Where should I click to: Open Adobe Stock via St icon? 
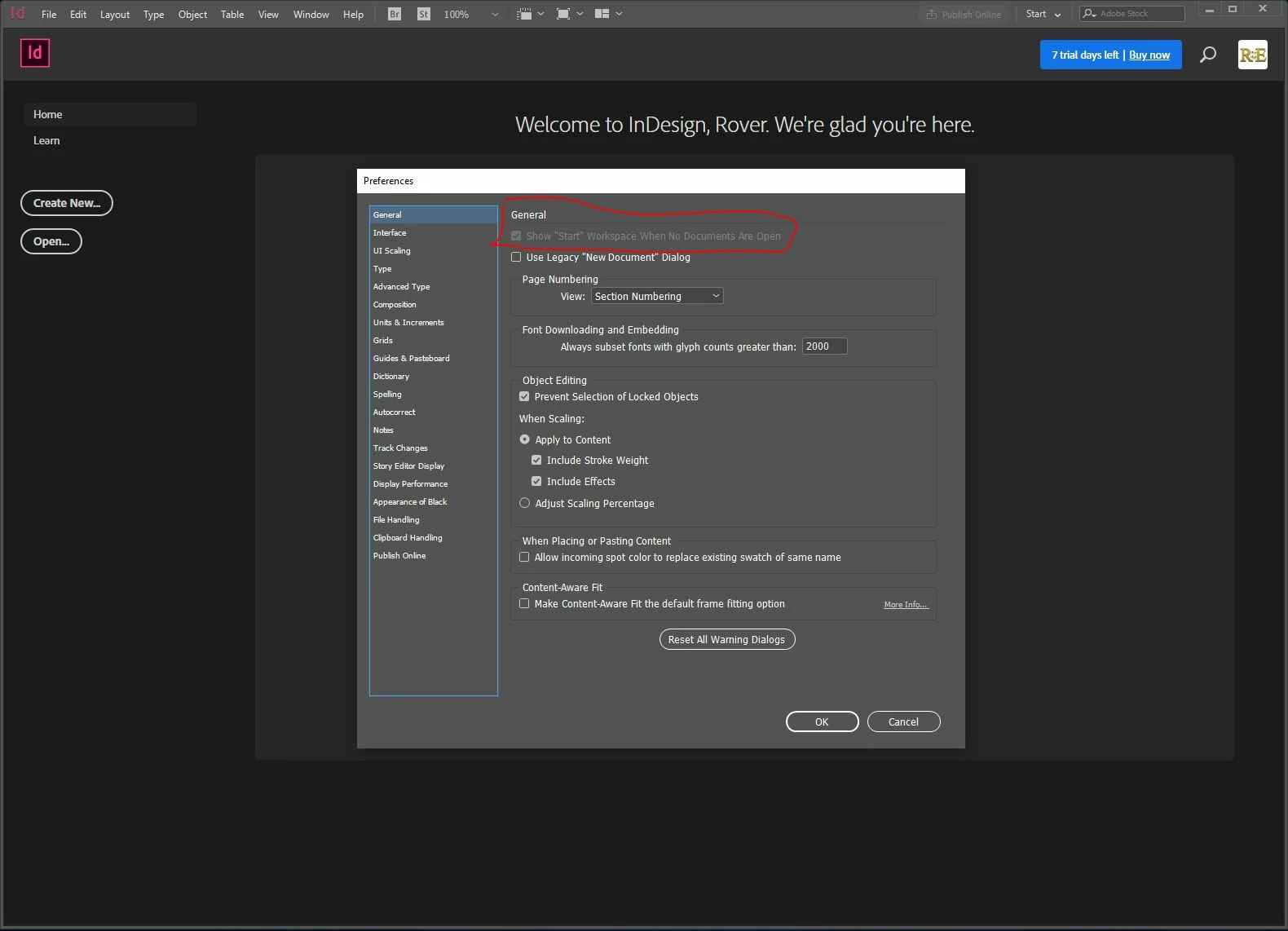423,14
